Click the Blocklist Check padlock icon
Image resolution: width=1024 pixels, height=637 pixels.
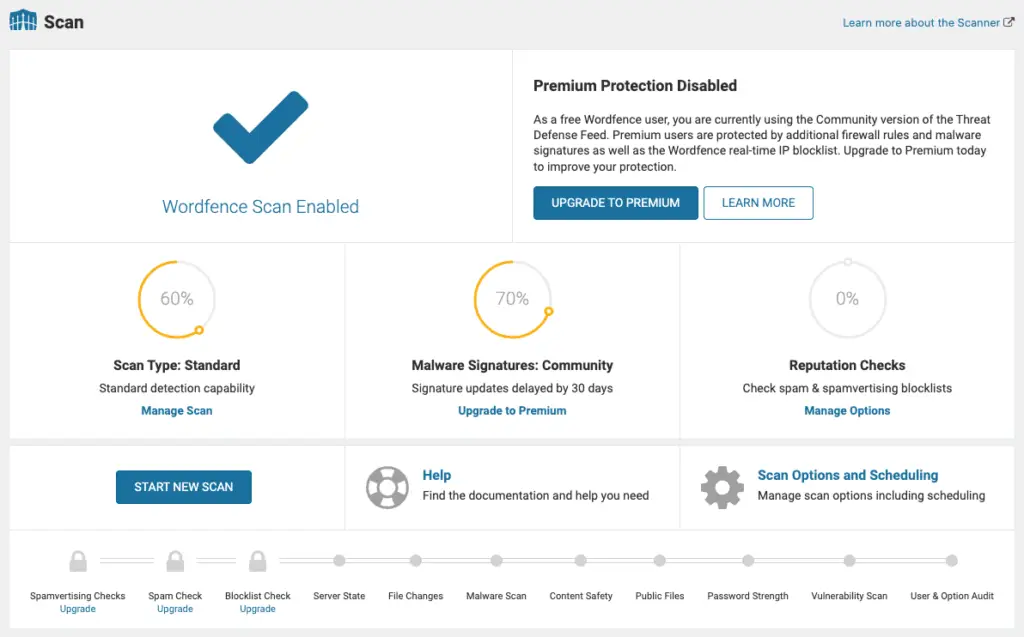point(257,561)
